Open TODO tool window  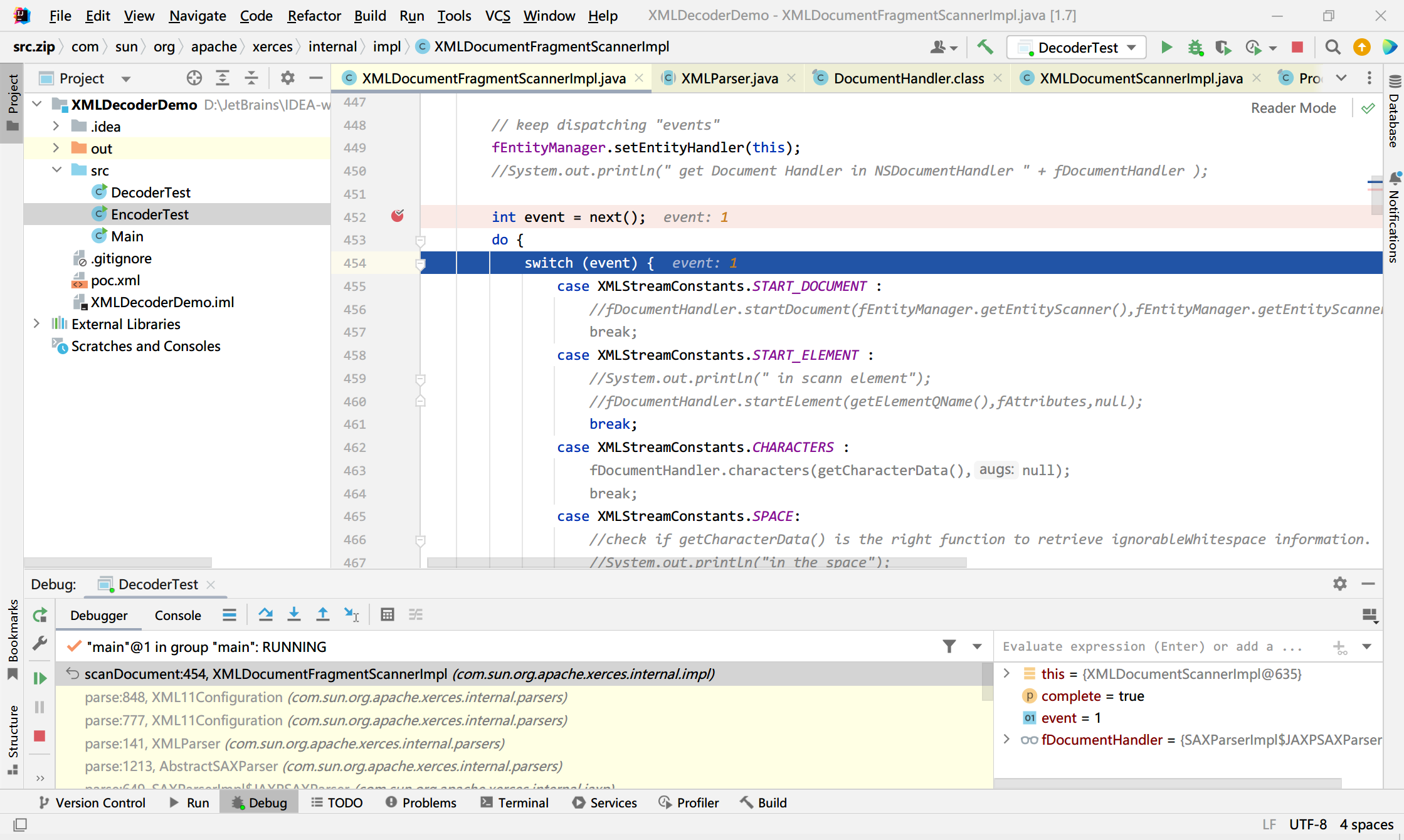337,803
